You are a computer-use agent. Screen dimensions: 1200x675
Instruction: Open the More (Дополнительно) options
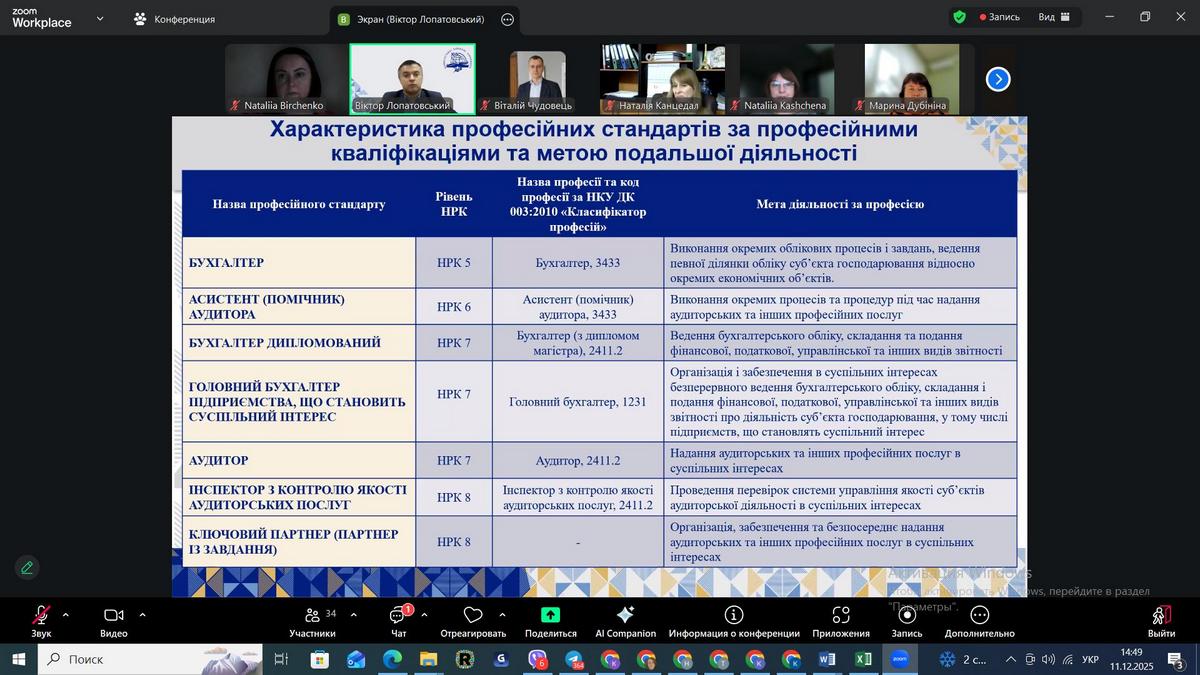click(979, 620)
